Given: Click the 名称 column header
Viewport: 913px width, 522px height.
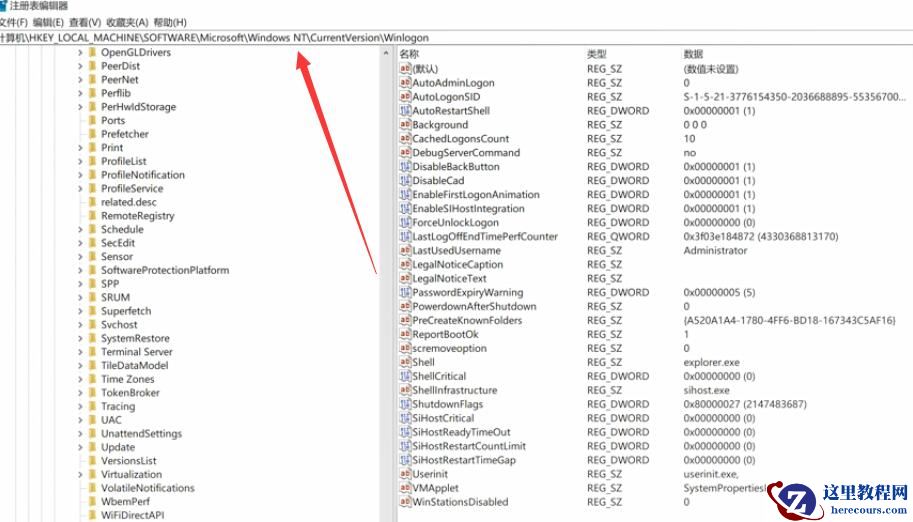Looking at the screenshot, I should click(x=409, y=54).
